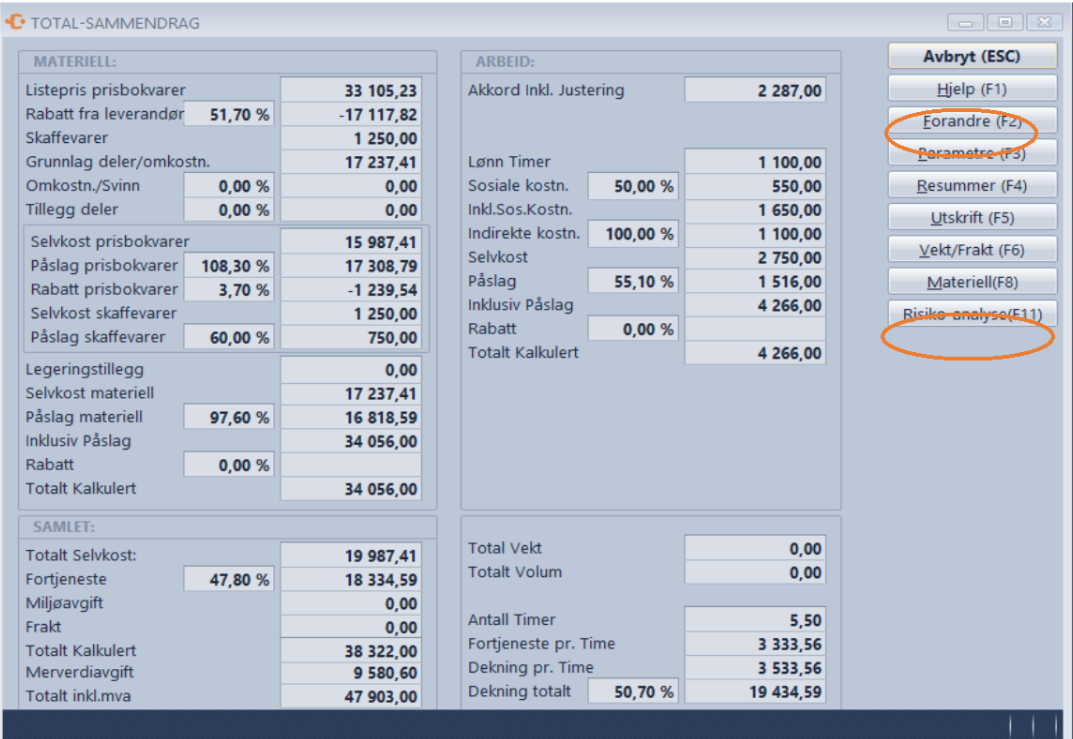1073x739 pixels.
Task: Open the Vekt/Frakt (F6) dialog
Action: point(972,250)
